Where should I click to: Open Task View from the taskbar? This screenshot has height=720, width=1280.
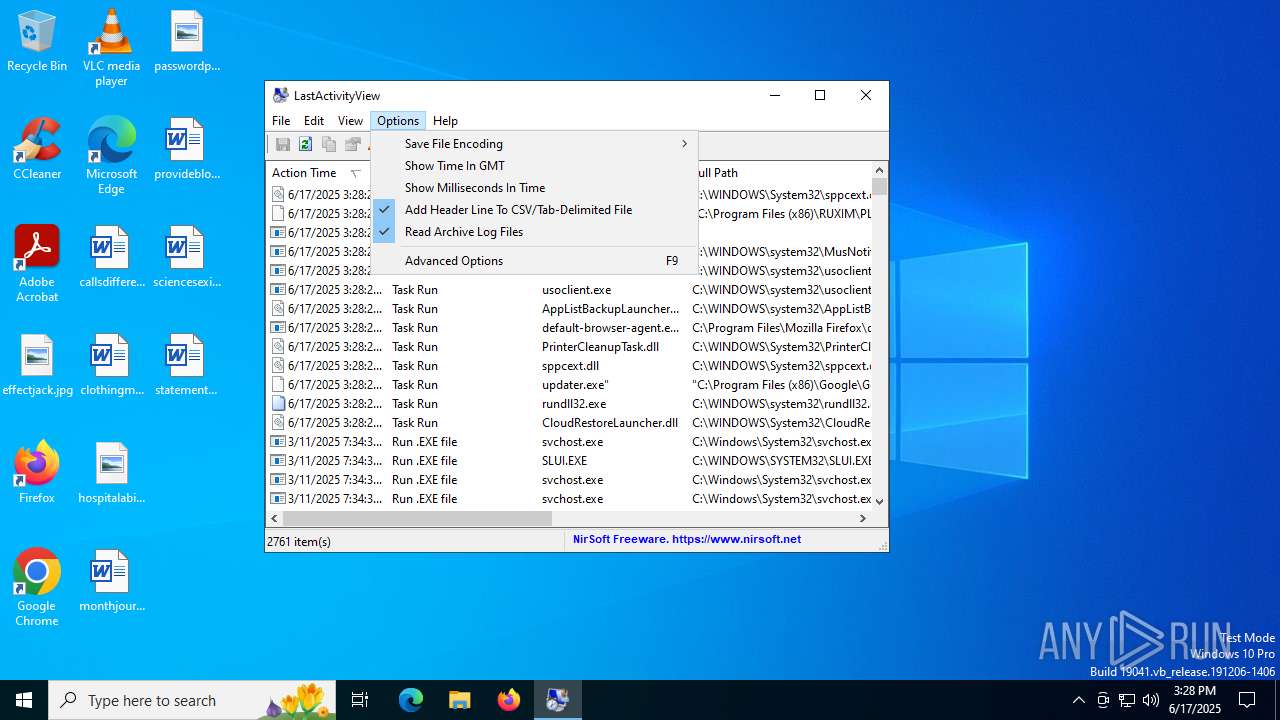point(360,700)
